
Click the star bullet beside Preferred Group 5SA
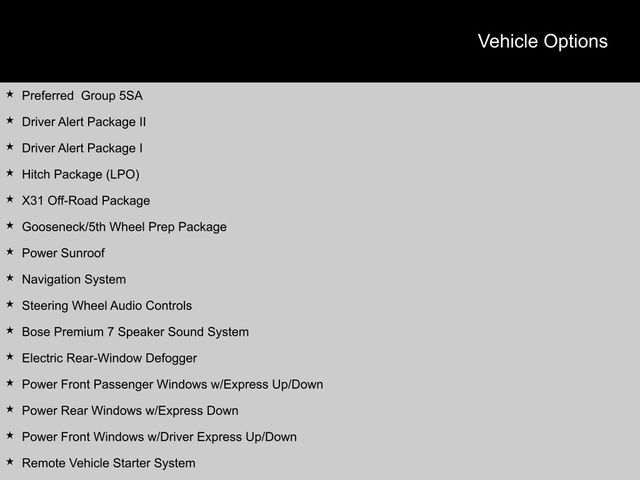(x=10, y=95)
